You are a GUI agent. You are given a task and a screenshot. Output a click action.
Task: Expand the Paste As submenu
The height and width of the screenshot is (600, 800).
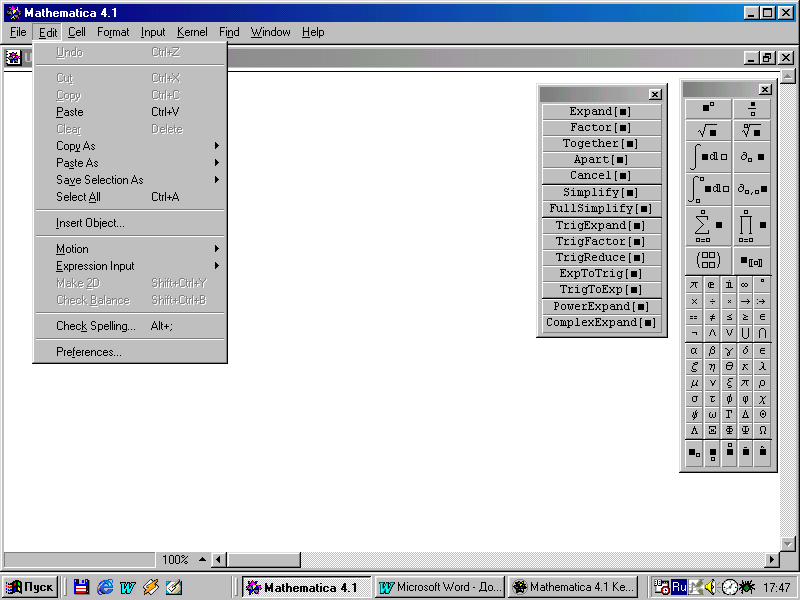click(x=130, y=163)
